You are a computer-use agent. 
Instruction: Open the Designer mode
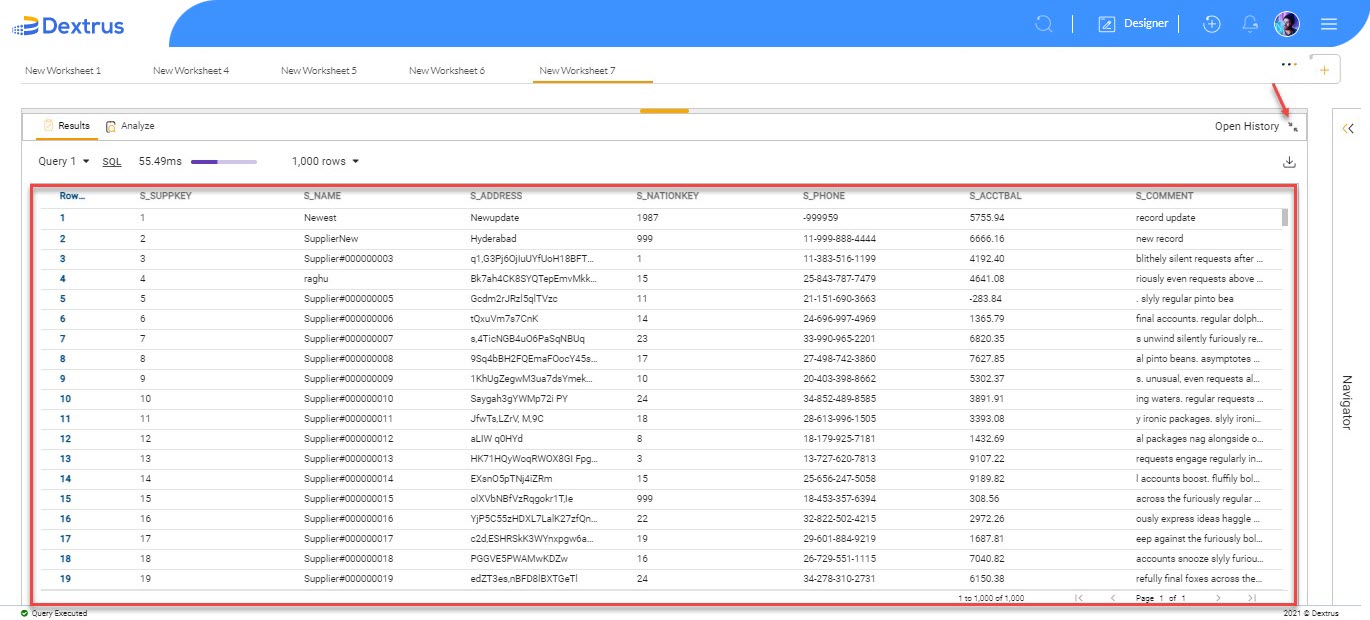point(1133,23)
